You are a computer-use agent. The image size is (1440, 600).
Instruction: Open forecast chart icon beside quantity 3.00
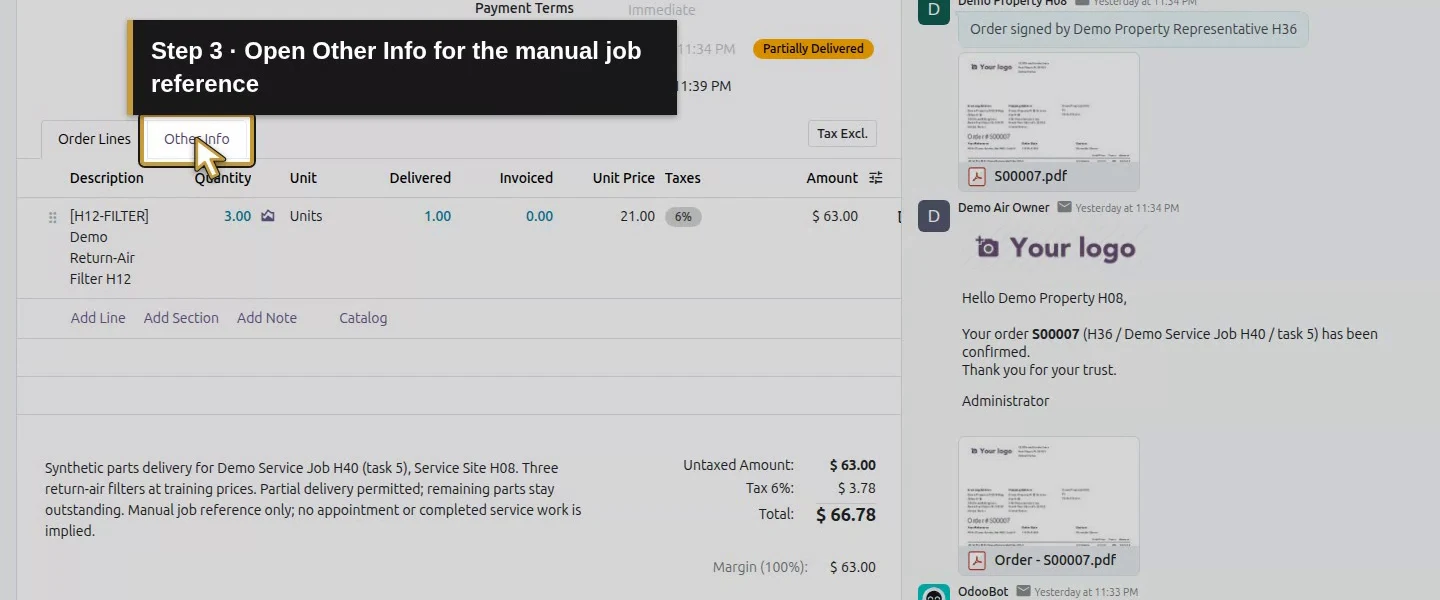(x=268, y=216)
